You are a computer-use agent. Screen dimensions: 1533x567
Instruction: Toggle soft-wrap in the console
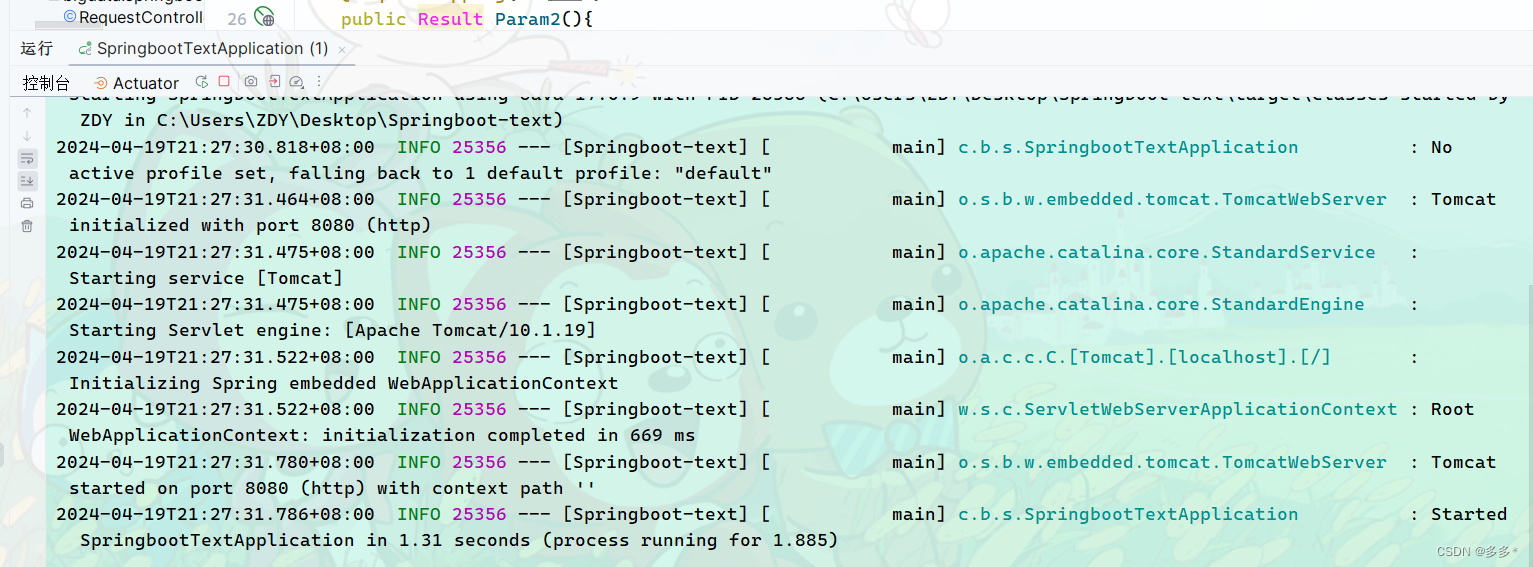pyautogui.click(x=27, y=158)
